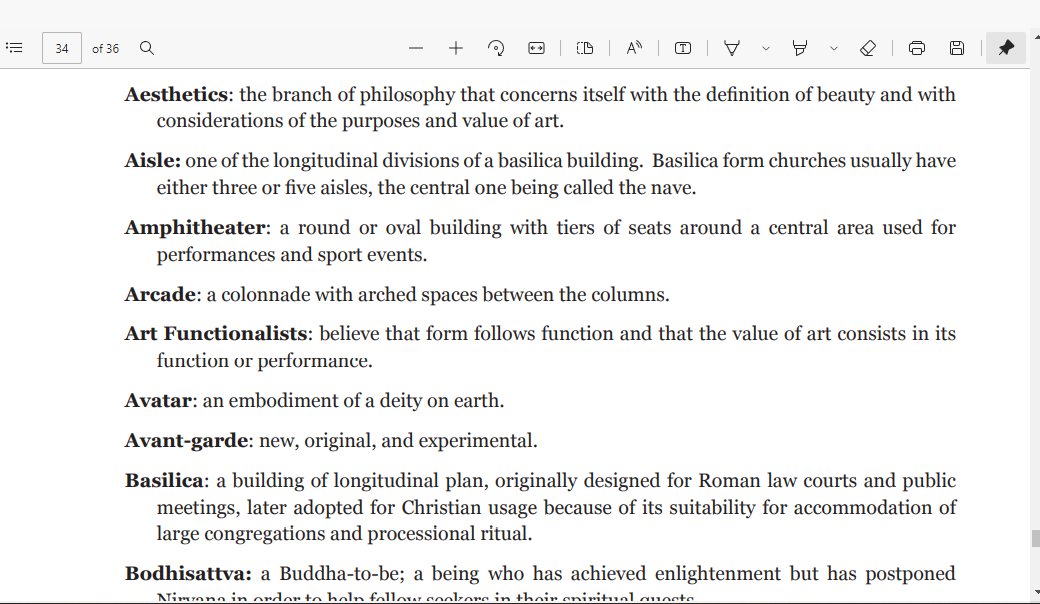Select the Erase tool
Screen dimensions: 1040x604
[868, 48]
